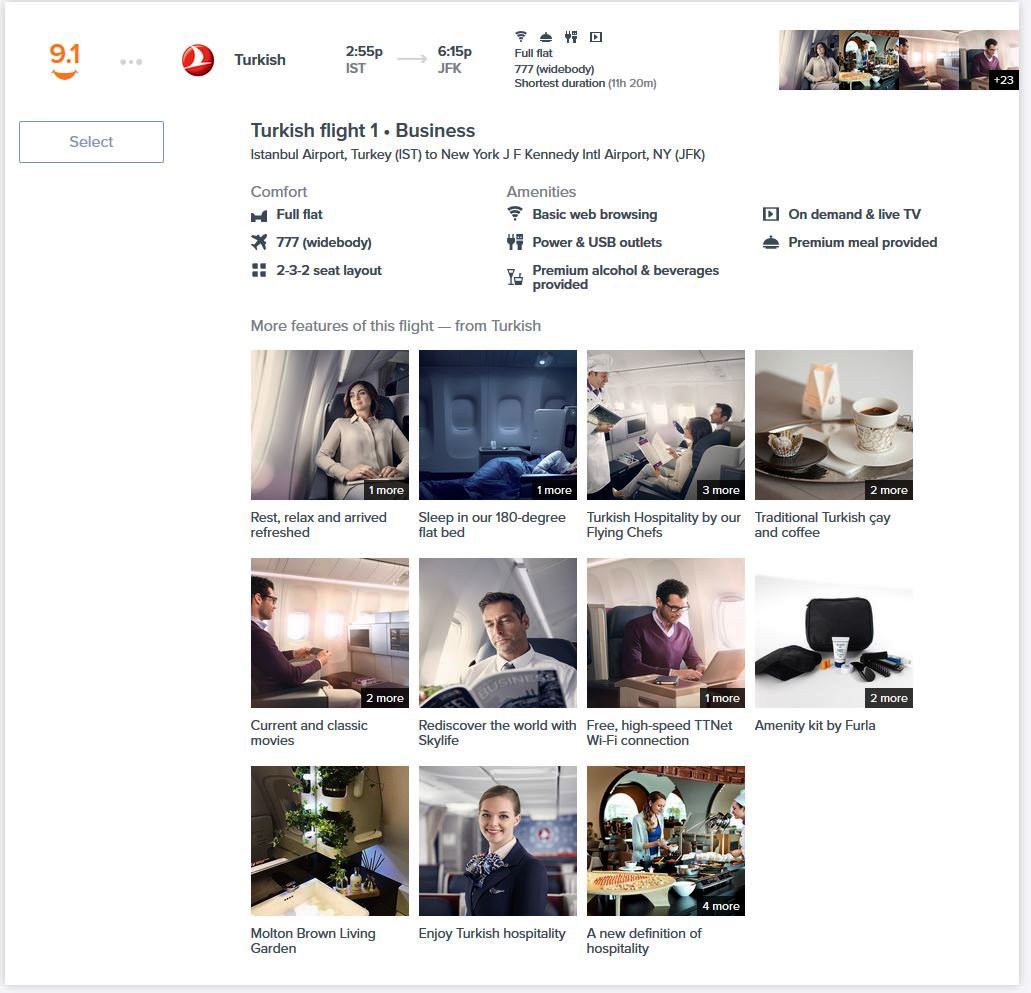Click the seat layout grid icon

(x=259, y=270)
